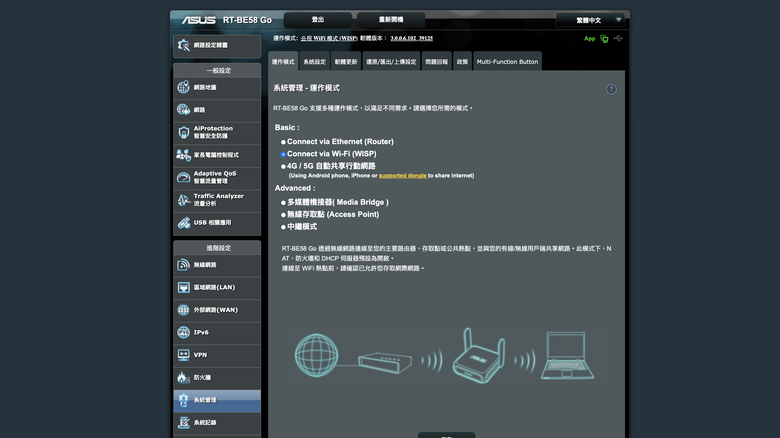Open the help question-mark icon
The height and width of the screenshot is (438, 780).
pyautogui.click(x=611, y=89)
